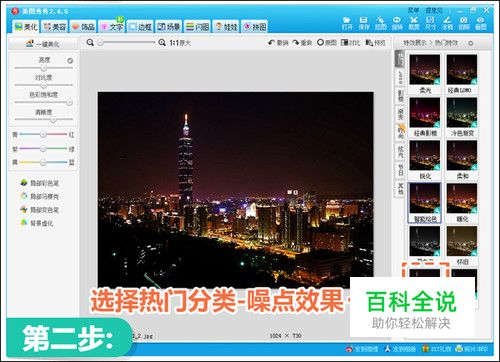Click the 1:1 原大 actual size button

click(180, 43)
